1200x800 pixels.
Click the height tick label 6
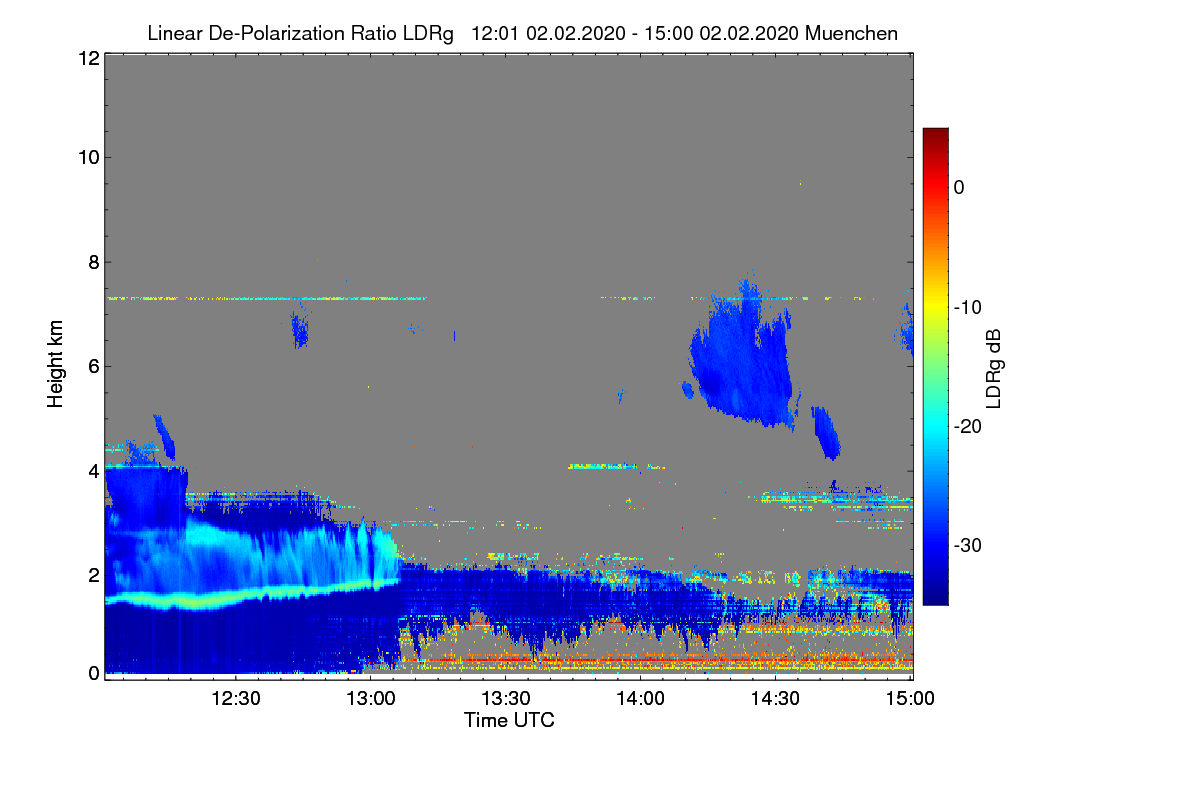tap(92, 366)
